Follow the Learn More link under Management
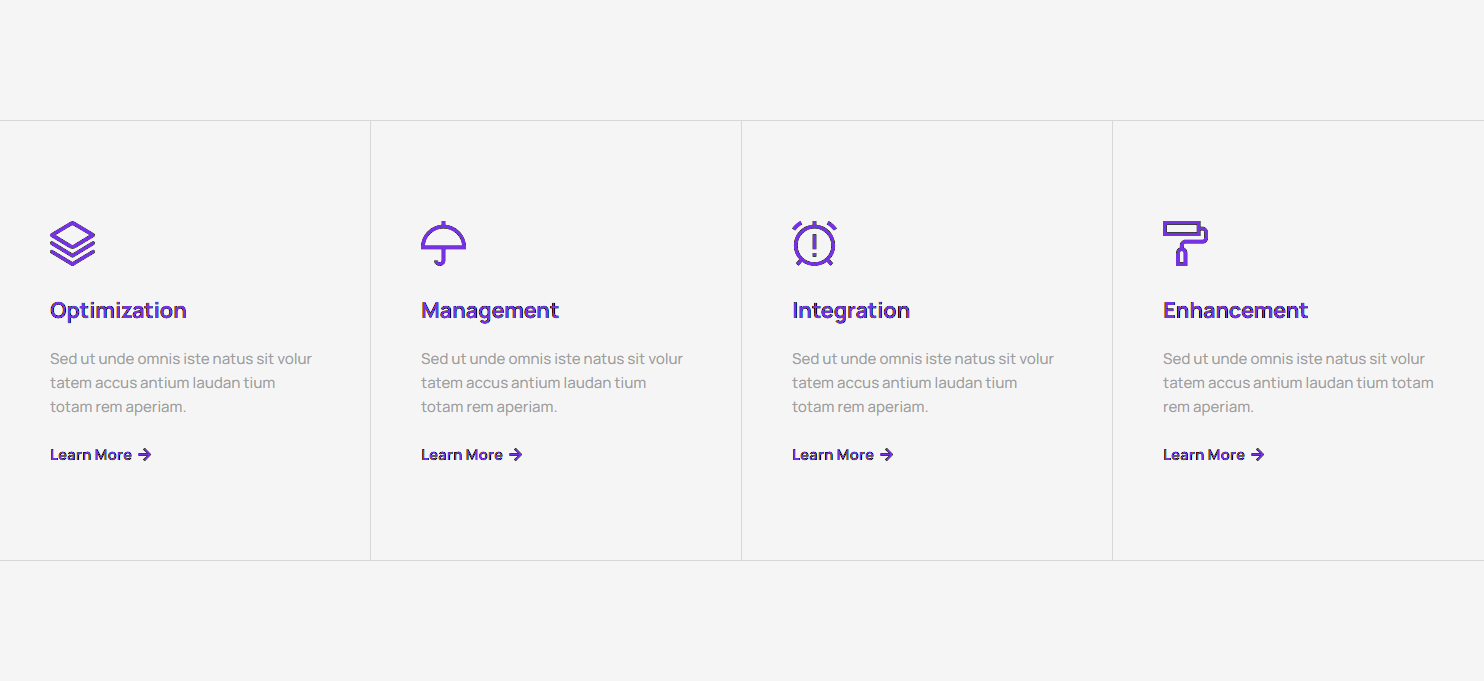This screenshot has height=681, width=1484. click(x=462, y=455)
